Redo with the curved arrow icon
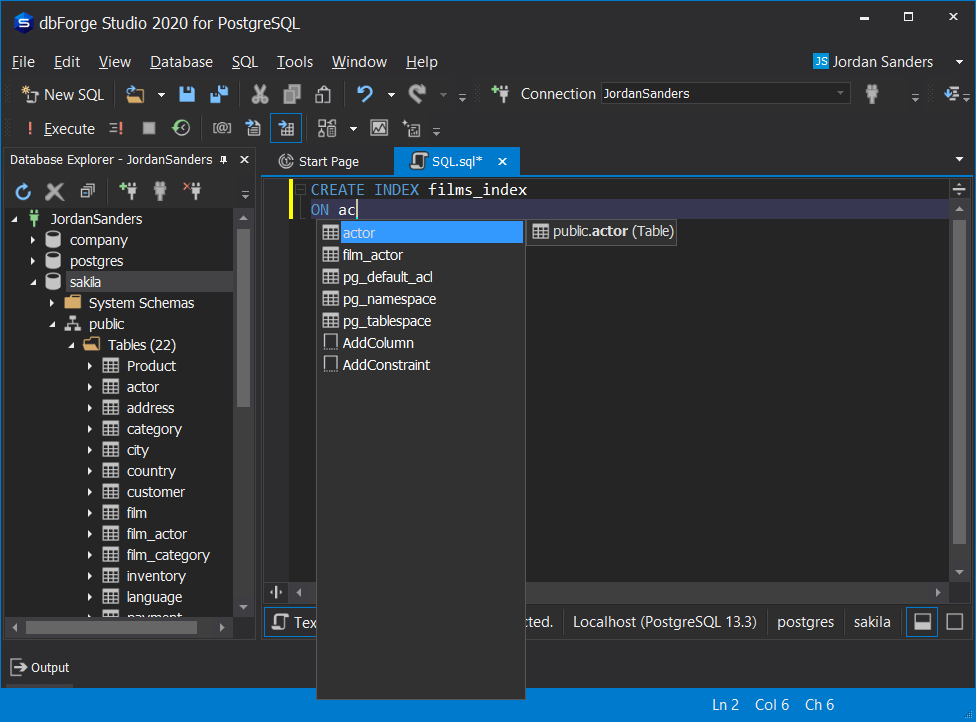This screenshot has width=976, height=722. click(x=417, y=95)
